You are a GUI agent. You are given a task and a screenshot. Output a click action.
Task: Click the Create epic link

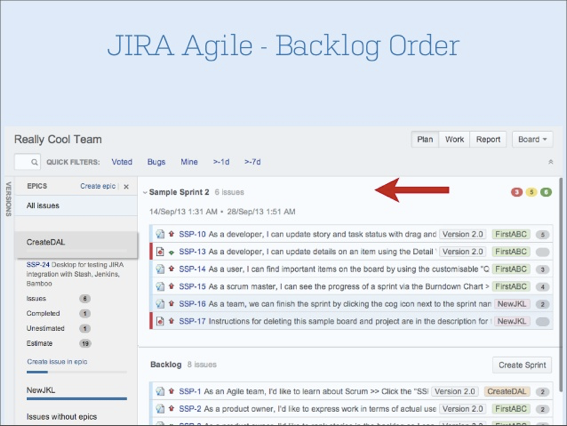98,186
